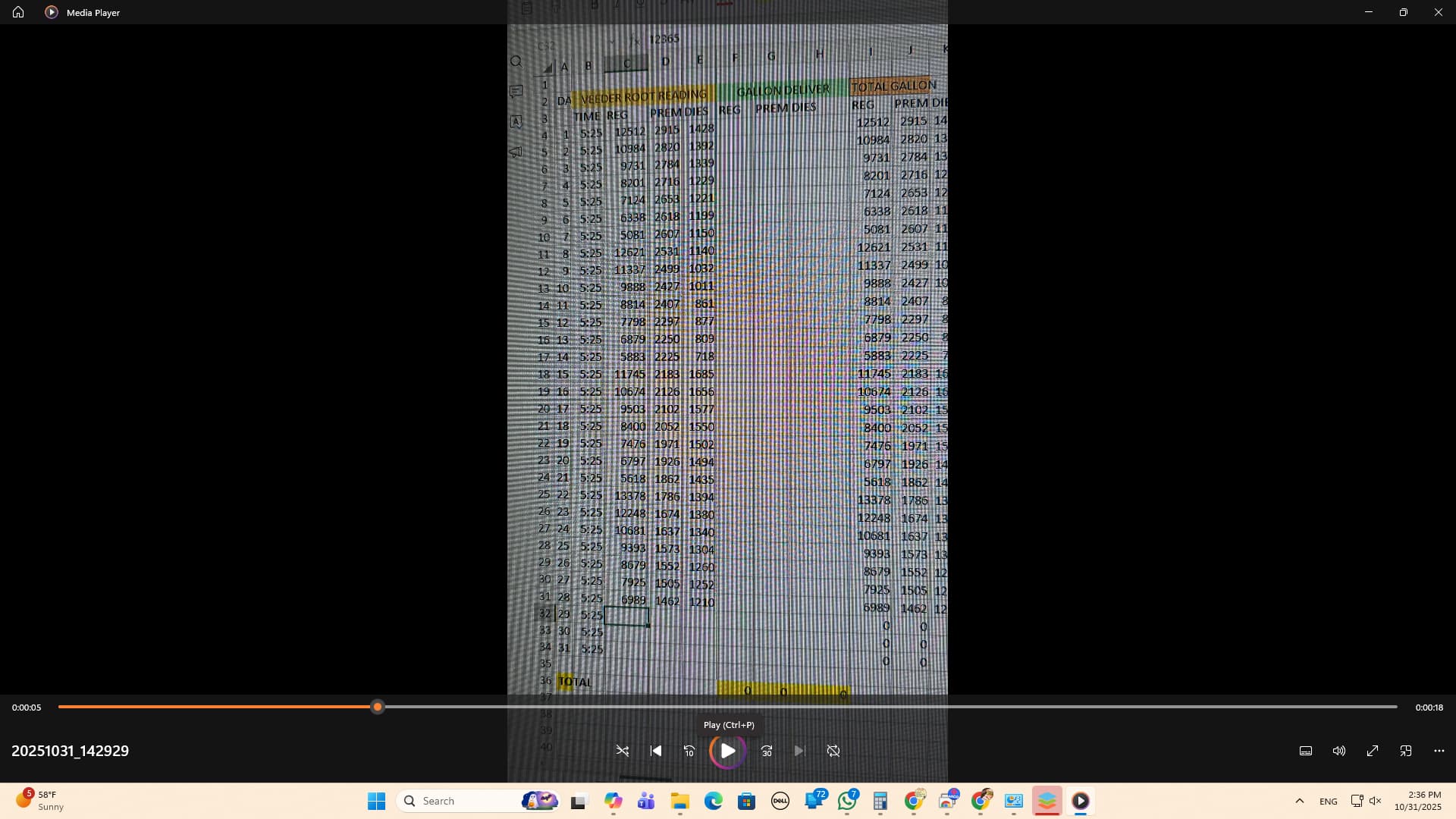
Task: Open the weather widget
Action: pos(39,801)
